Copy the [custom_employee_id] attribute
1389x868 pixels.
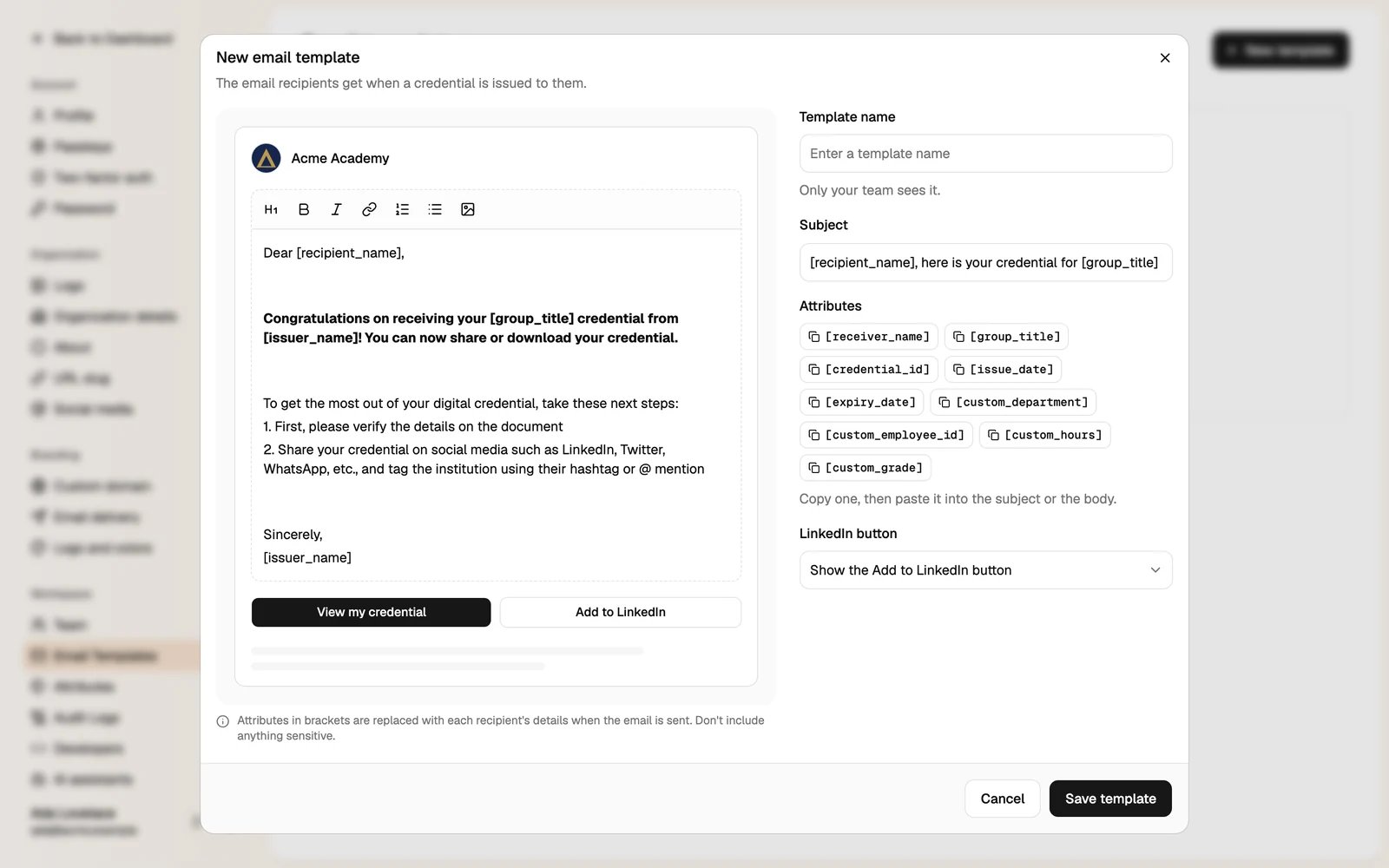(885, 435)
